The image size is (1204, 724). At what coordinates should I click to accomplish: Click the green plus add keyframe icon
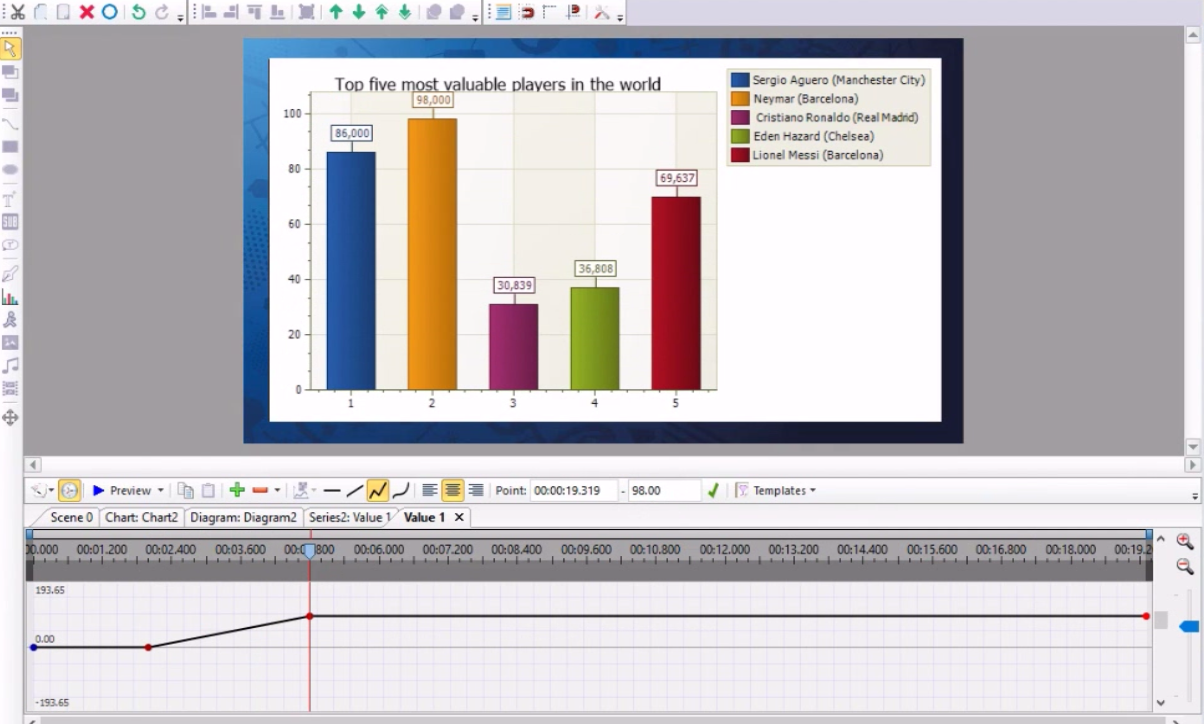point(237,490)
